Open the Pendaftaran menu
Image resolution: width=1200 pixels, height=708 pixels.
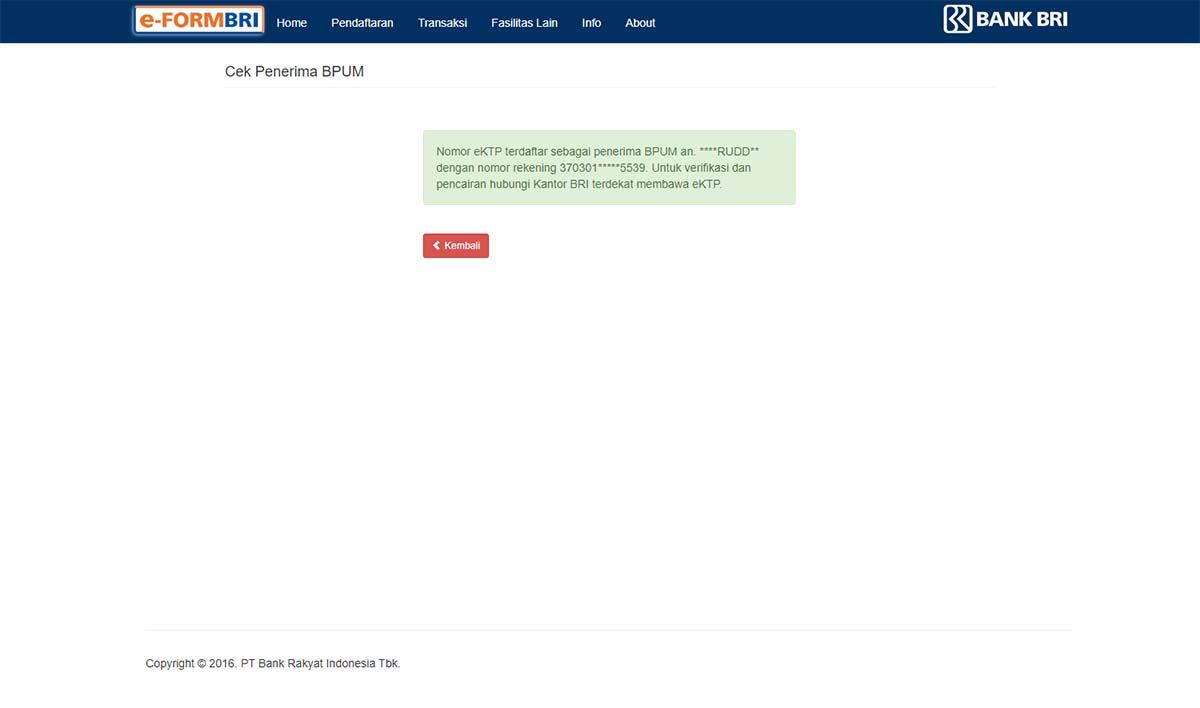[x=362, y=23]
